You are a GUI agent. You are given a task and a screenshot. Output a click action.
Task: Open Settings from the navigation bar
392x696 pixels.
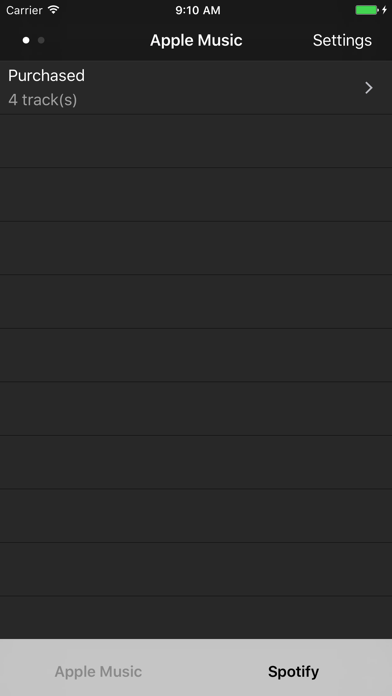click(342, 40)
